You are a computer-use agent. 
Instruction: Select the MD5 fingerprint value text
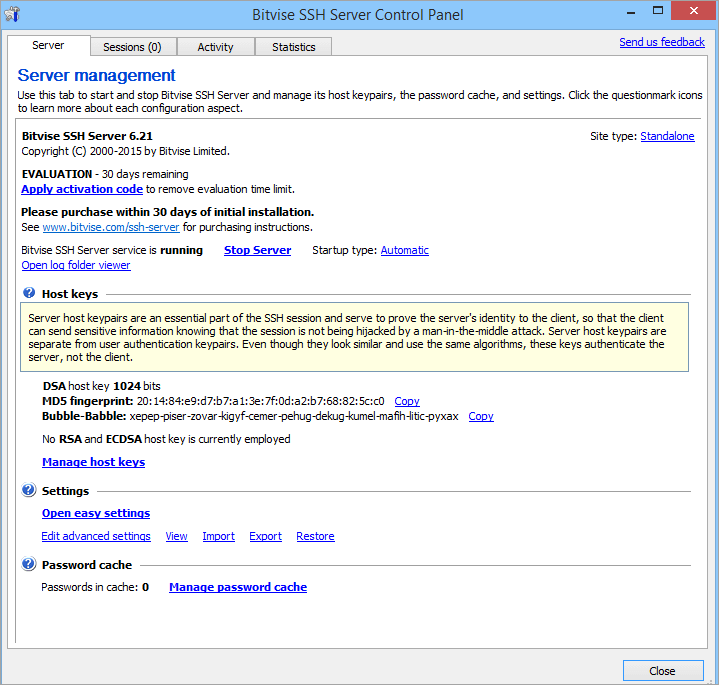(x=260, y=401)
